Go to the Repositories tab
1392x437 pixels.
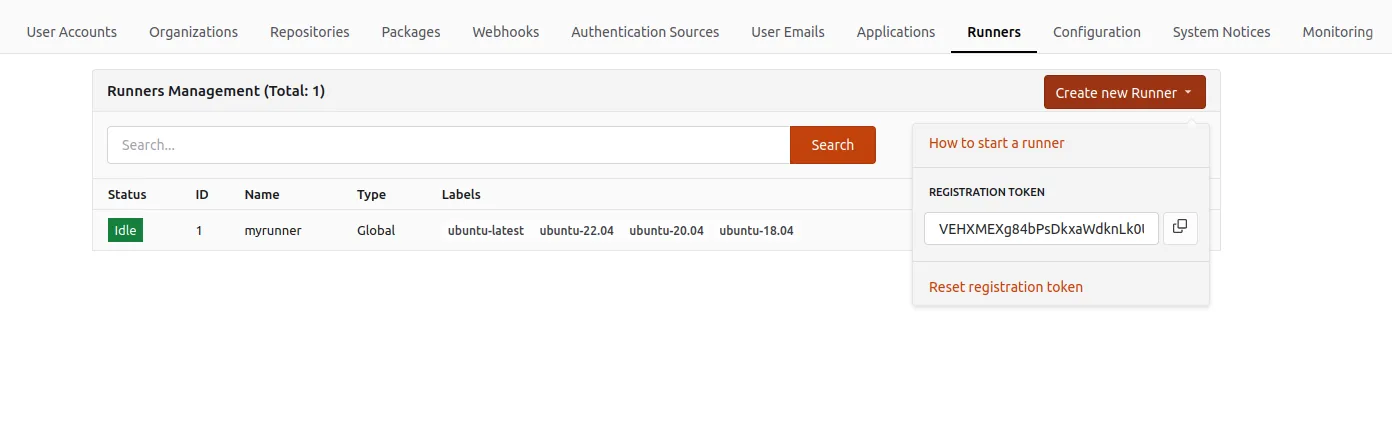[x=310, y=32]
